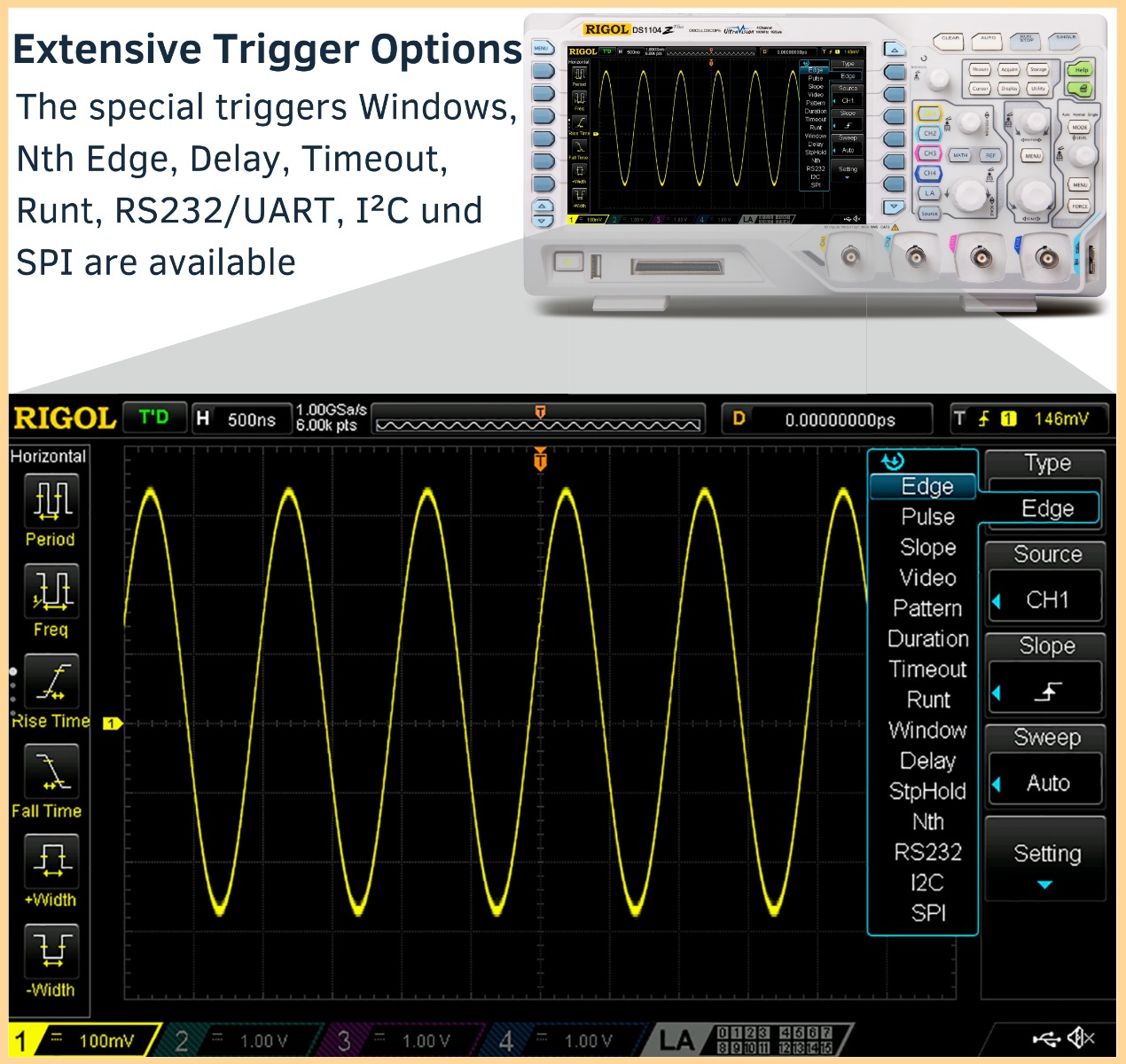Screen dimensions: 1126x1064
Task: Pick the +Width measurement icon
Action: pyautogui.click(x=51, y=861)
